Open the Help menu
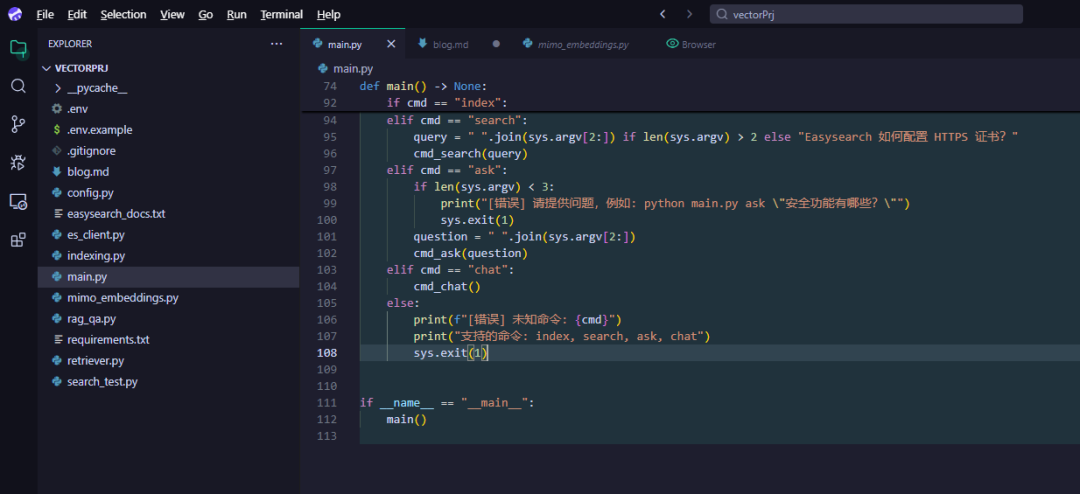This screenshot has height=494, width=1080. click(x=329, y=14)
